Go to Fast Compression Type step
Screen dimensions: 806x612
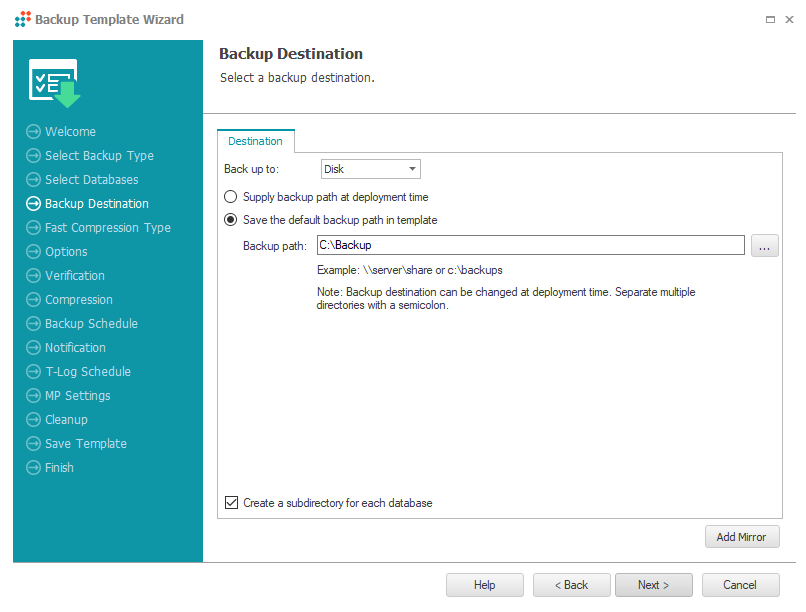pos(108,228)
